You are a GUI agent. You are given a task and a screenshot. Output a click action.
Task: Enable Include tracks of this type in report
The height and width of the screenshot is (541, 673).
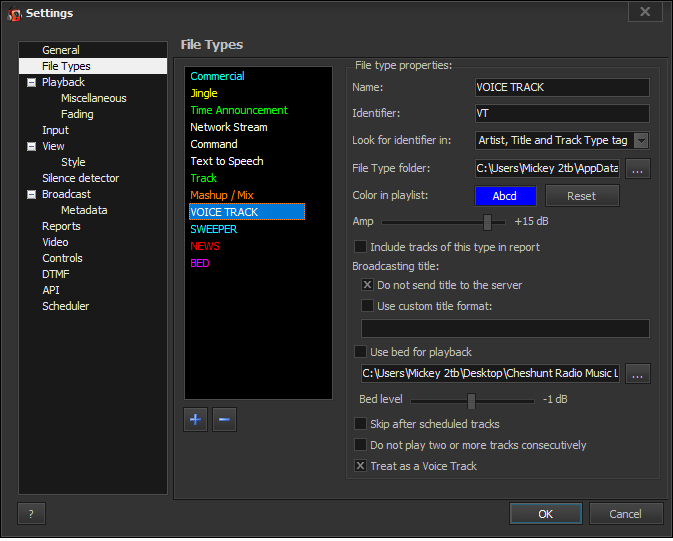click(360, 247)
